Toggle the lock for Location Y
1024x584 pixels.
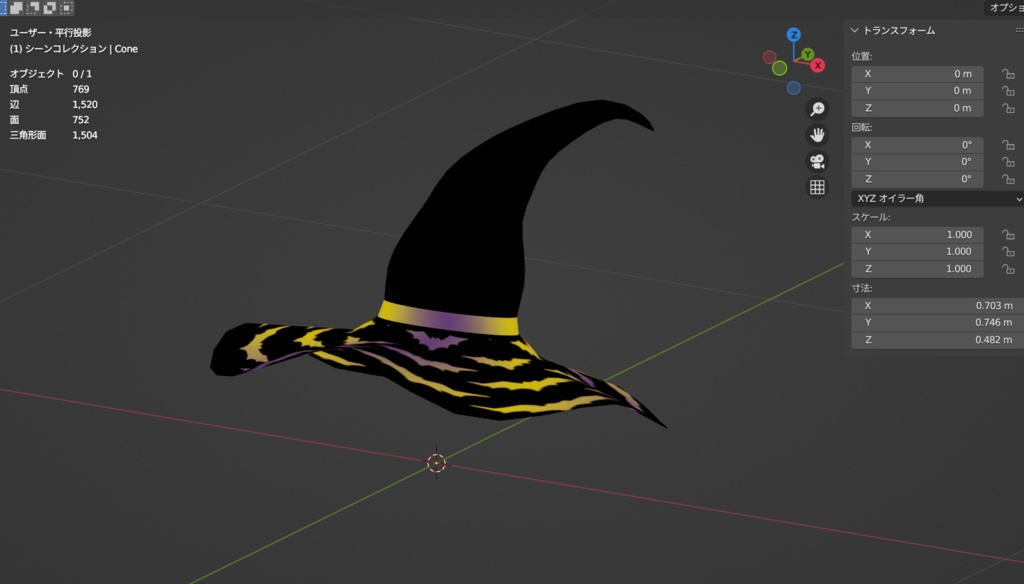[1008, 91]
